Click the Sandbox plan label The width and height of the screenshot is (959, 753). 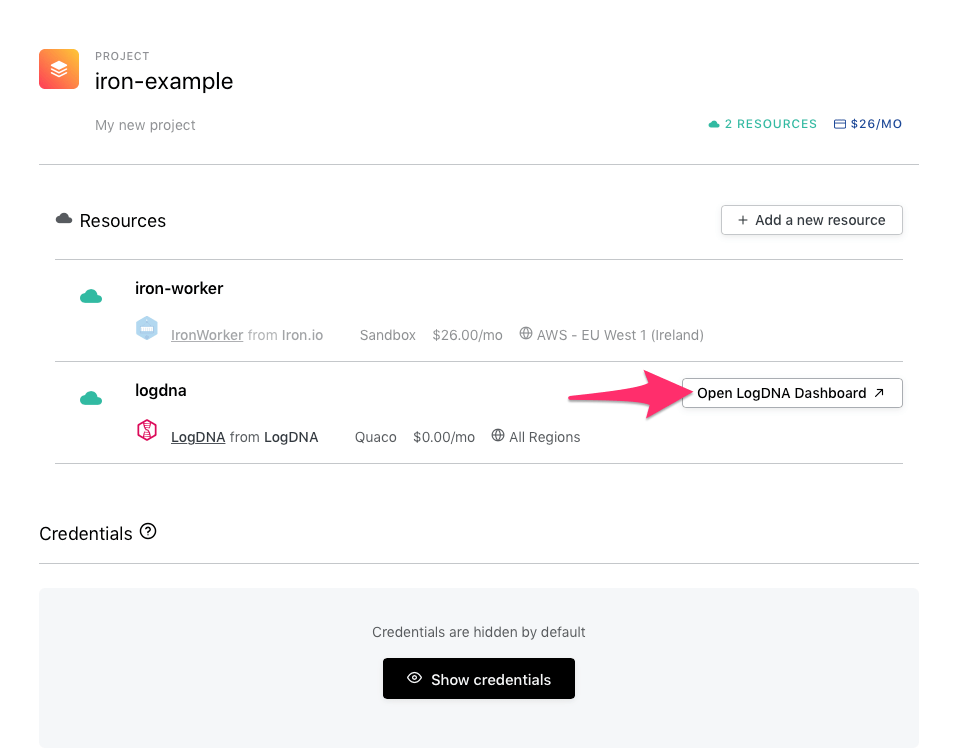pyautogui.click(x=388, y=335)
